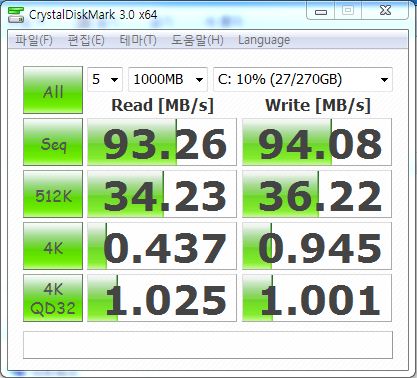Open the 테마(T) menu

[138, 40]
